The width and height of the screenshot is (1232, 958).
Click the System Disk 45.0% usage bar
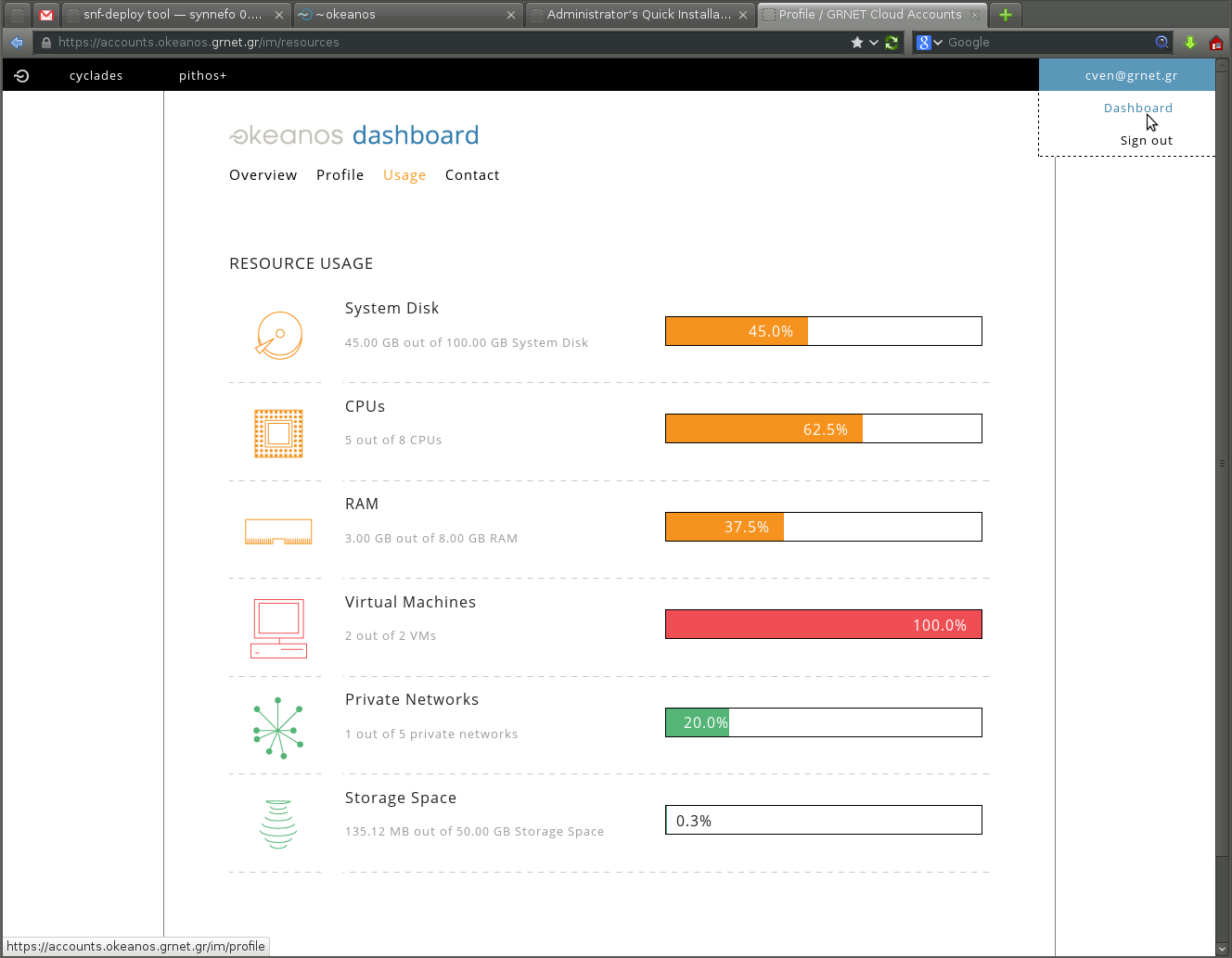824,331
